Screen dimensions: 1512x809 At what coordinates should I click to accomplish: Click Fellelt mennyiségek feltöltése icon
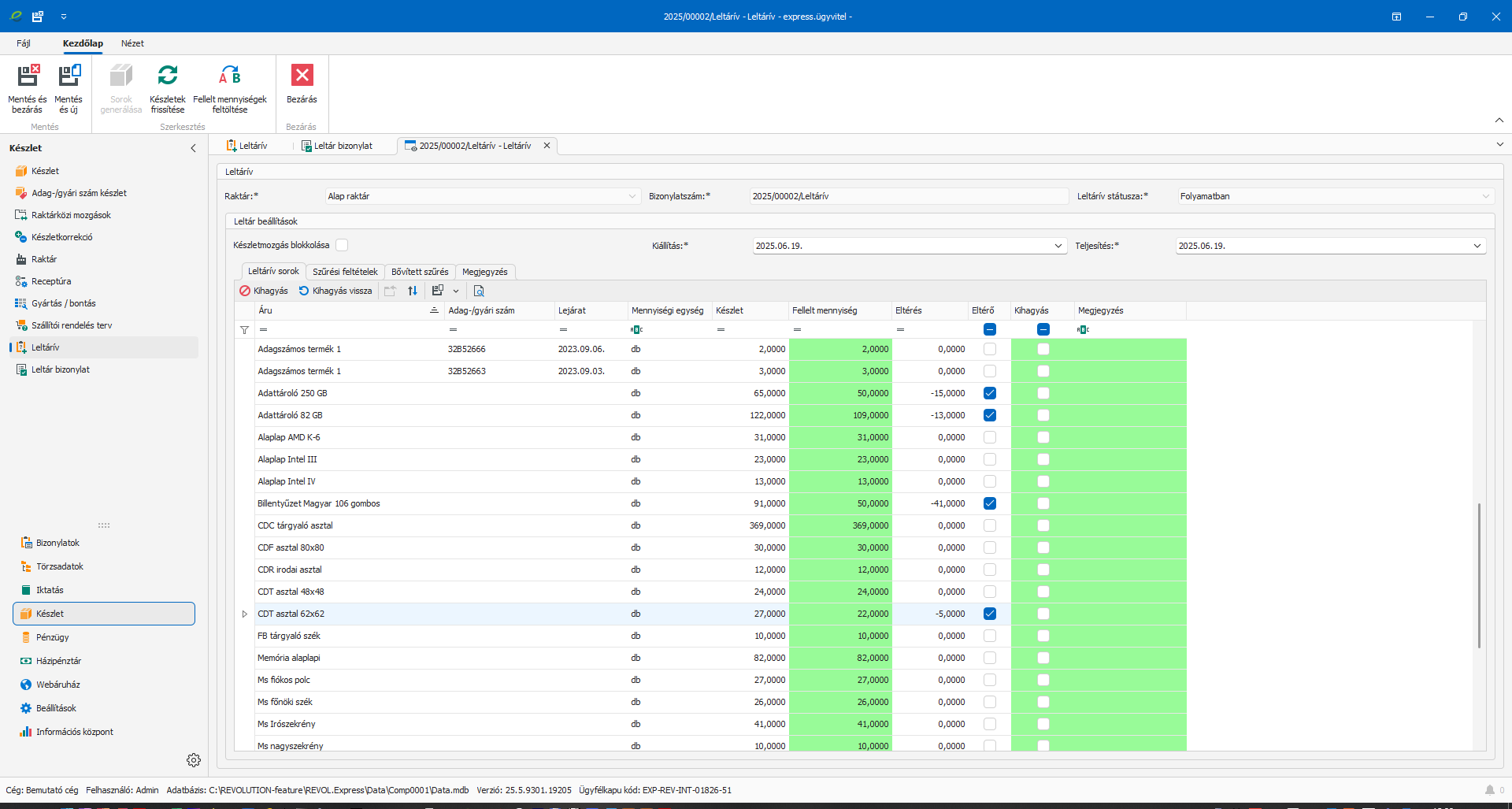(x=230, y=76)
